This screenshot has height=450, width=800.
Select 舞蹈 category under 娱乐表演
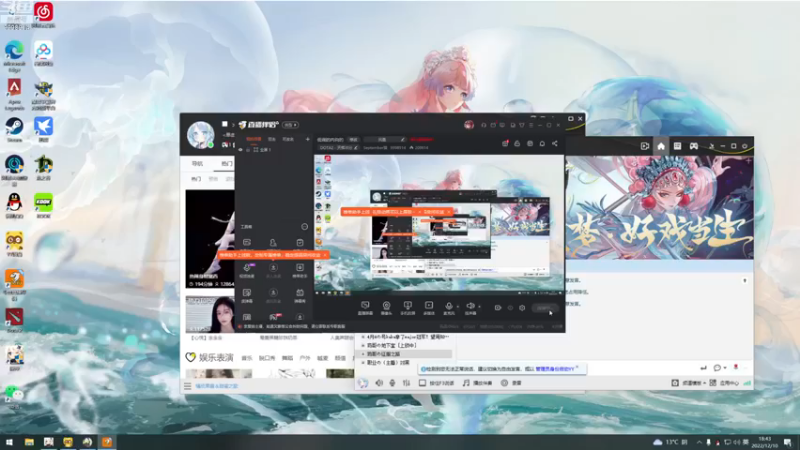tap(287, 358)
